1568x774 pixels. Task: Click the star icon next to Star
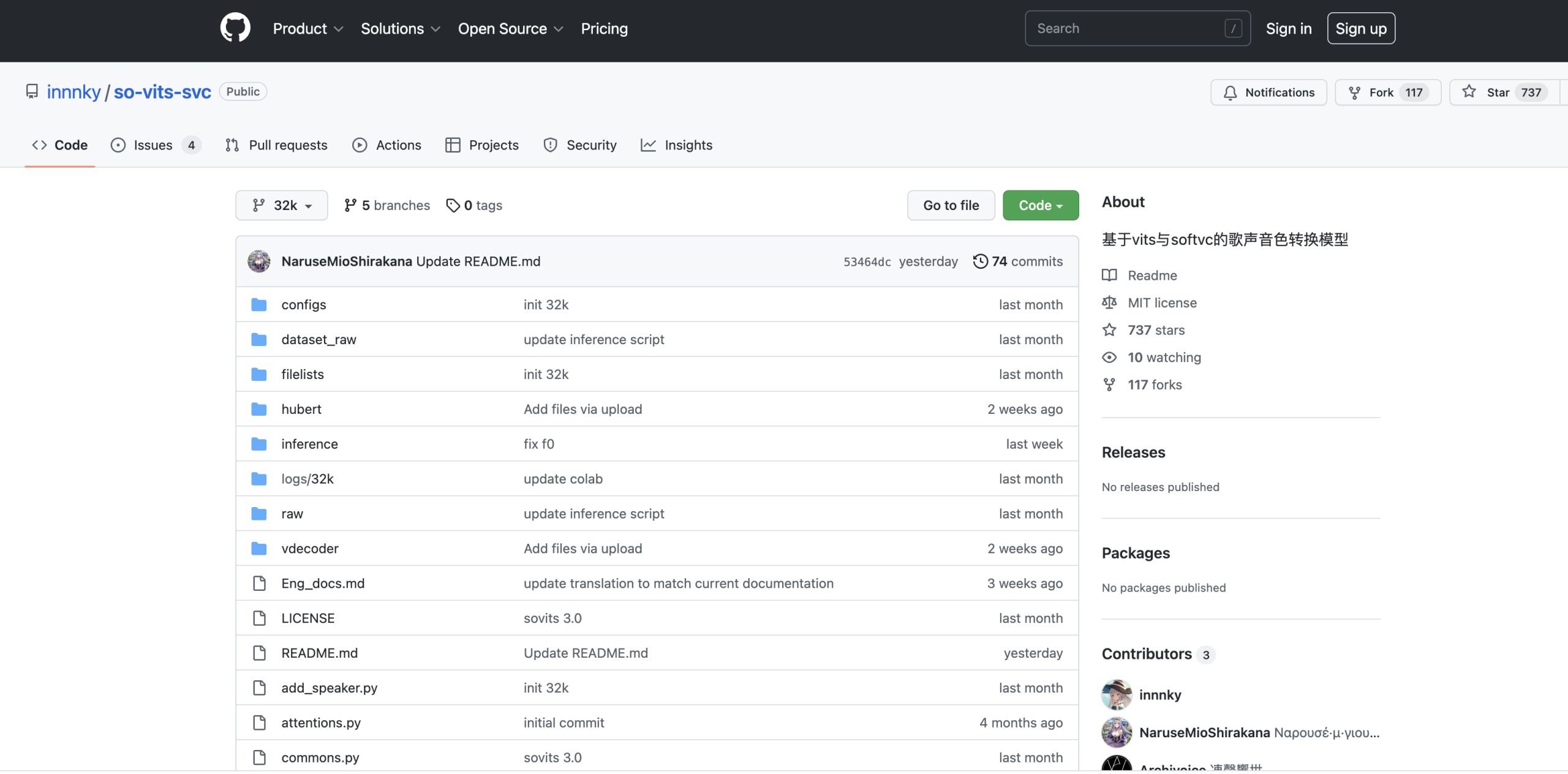click(1469, 92)
